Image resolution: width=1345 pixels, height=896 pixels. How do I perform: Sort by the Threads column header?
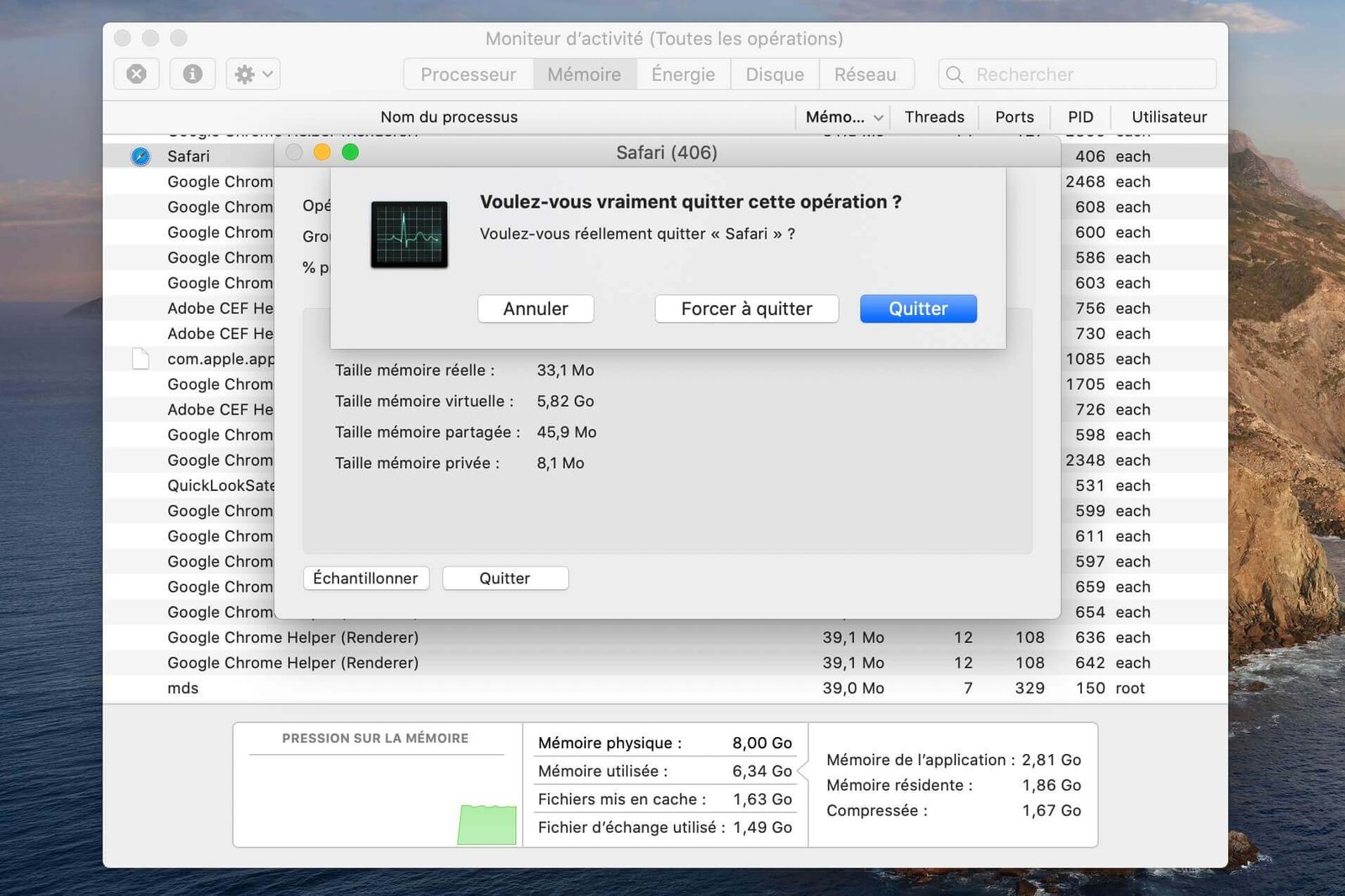pyautogui.click(x=935, y=117)
